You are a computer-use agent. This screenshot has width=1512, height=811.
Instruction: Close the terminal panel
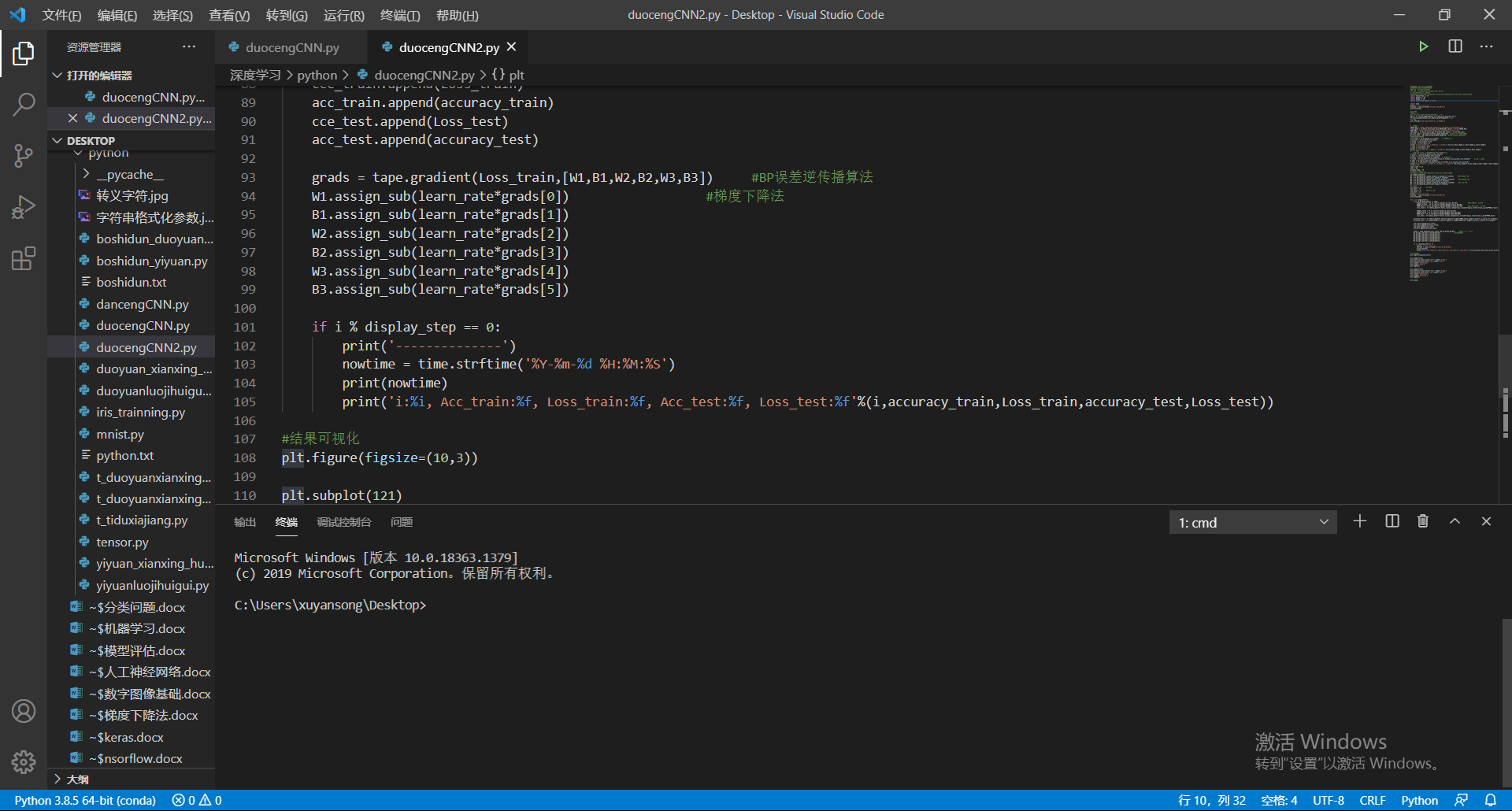tap(1486, 521)
